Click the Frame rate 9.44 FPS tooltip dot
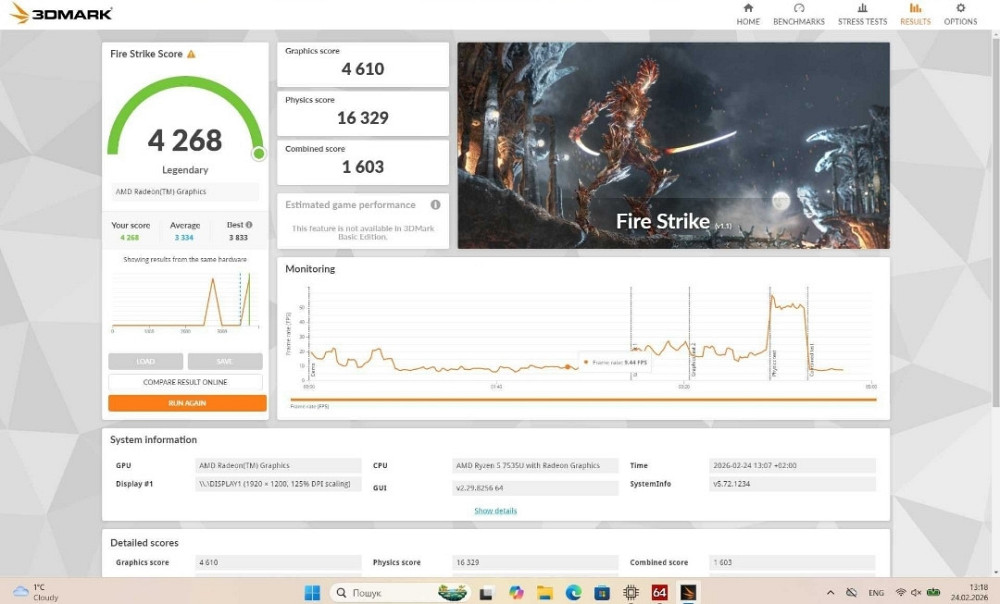This screenshot has height=604, width=1000. click(x=588, y=363)
